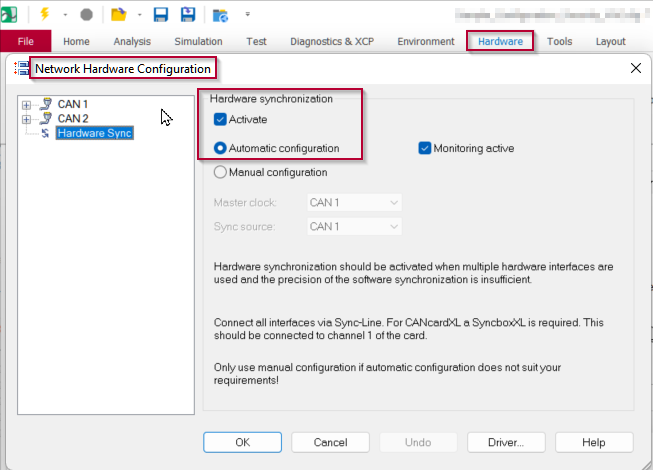This screenshot has width=653, height=470.
Task: Click the Save configuration floppy disk icon
Action: 160,15
